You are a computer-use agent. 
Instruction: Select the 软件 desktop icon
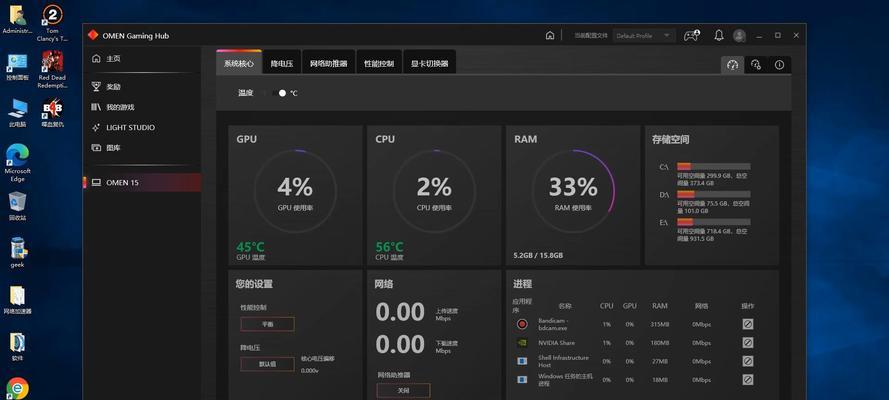click(18, 347)
